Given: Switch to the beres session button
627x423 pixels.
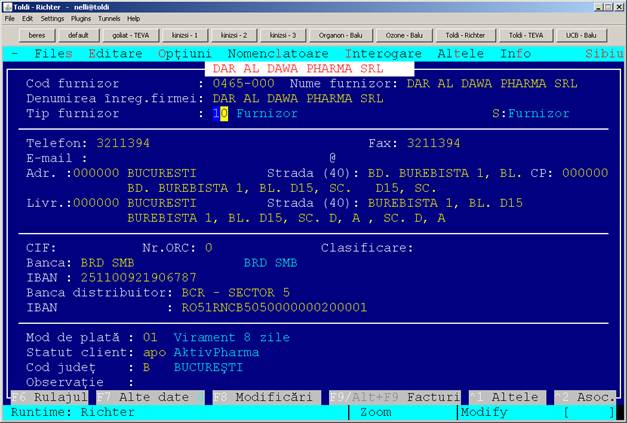Looking at the screenshot, I should [37, 35].
